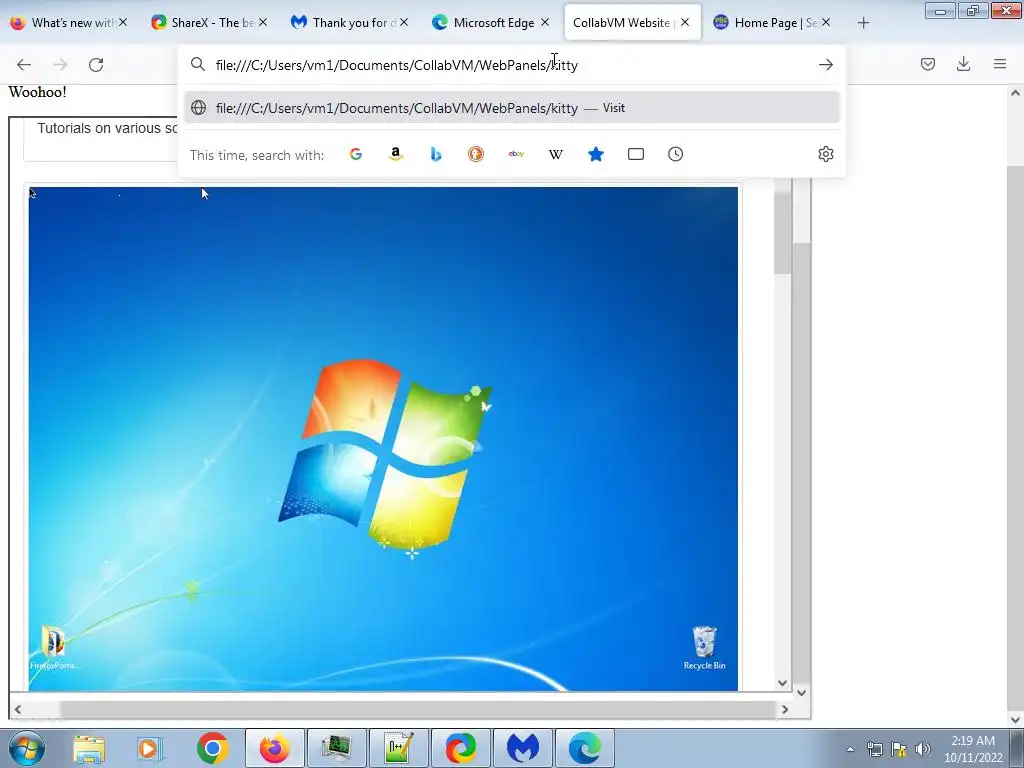Launch Google Chrome from taskbar
The width and height of the screenshot is (1024, 768).
pyautogui.click(x=212, y=748)
